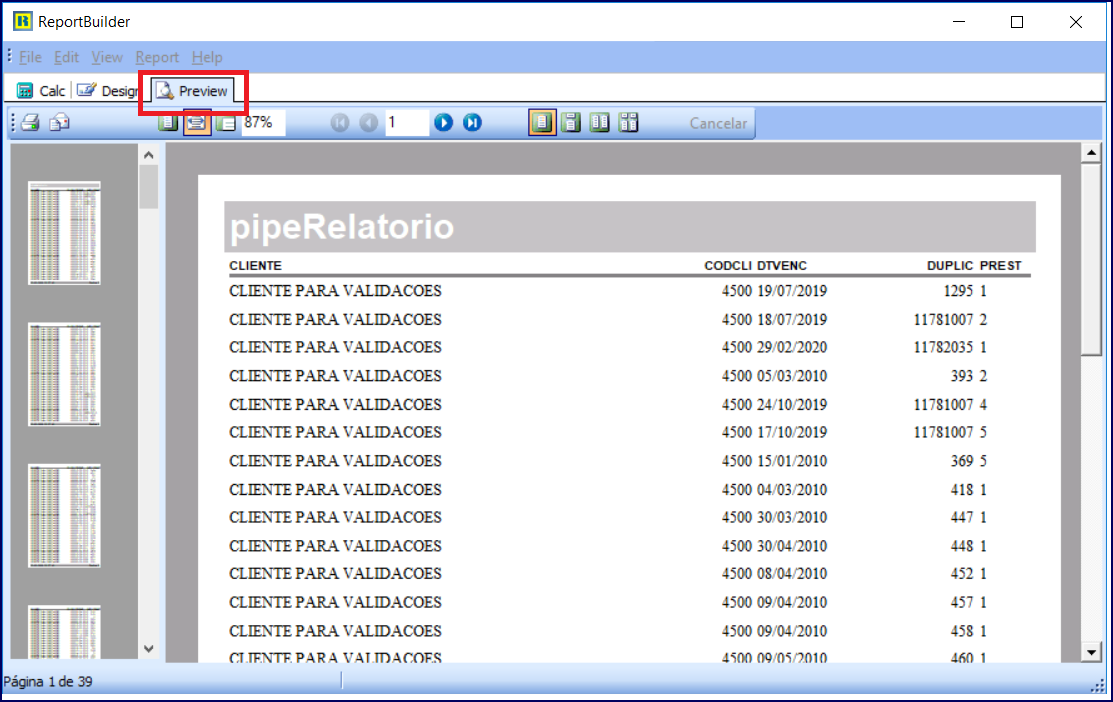
Task: Click the date 30/04/2010
Action: tap(792, 546)
